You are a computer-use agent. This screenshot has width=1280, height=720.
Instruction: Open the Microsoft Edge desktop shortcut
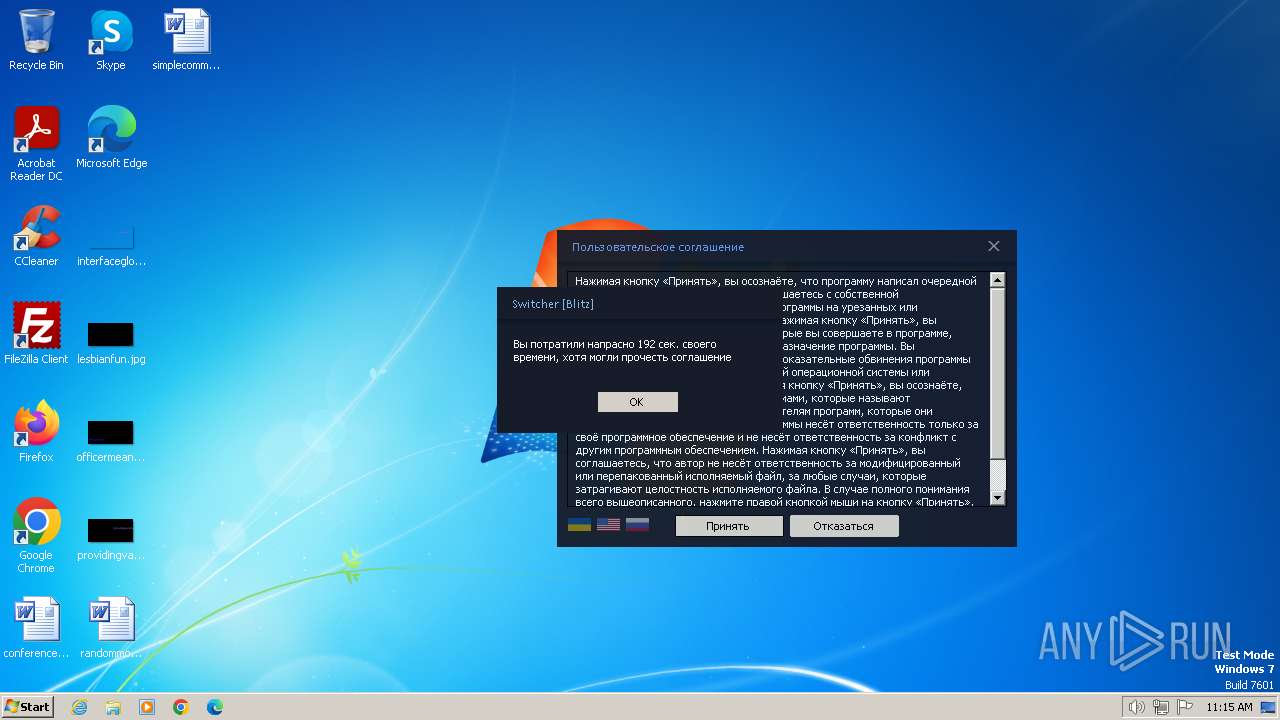pos(111,138)
